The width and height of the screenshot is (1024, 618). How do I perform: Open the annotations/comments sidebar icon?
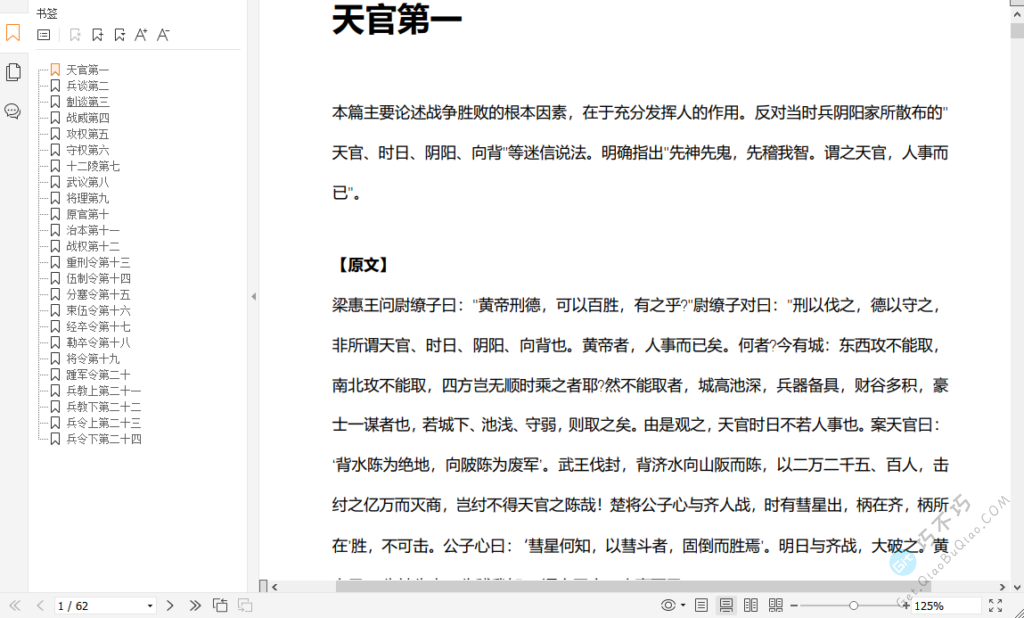pyautogui.click(x=13, y=109)
